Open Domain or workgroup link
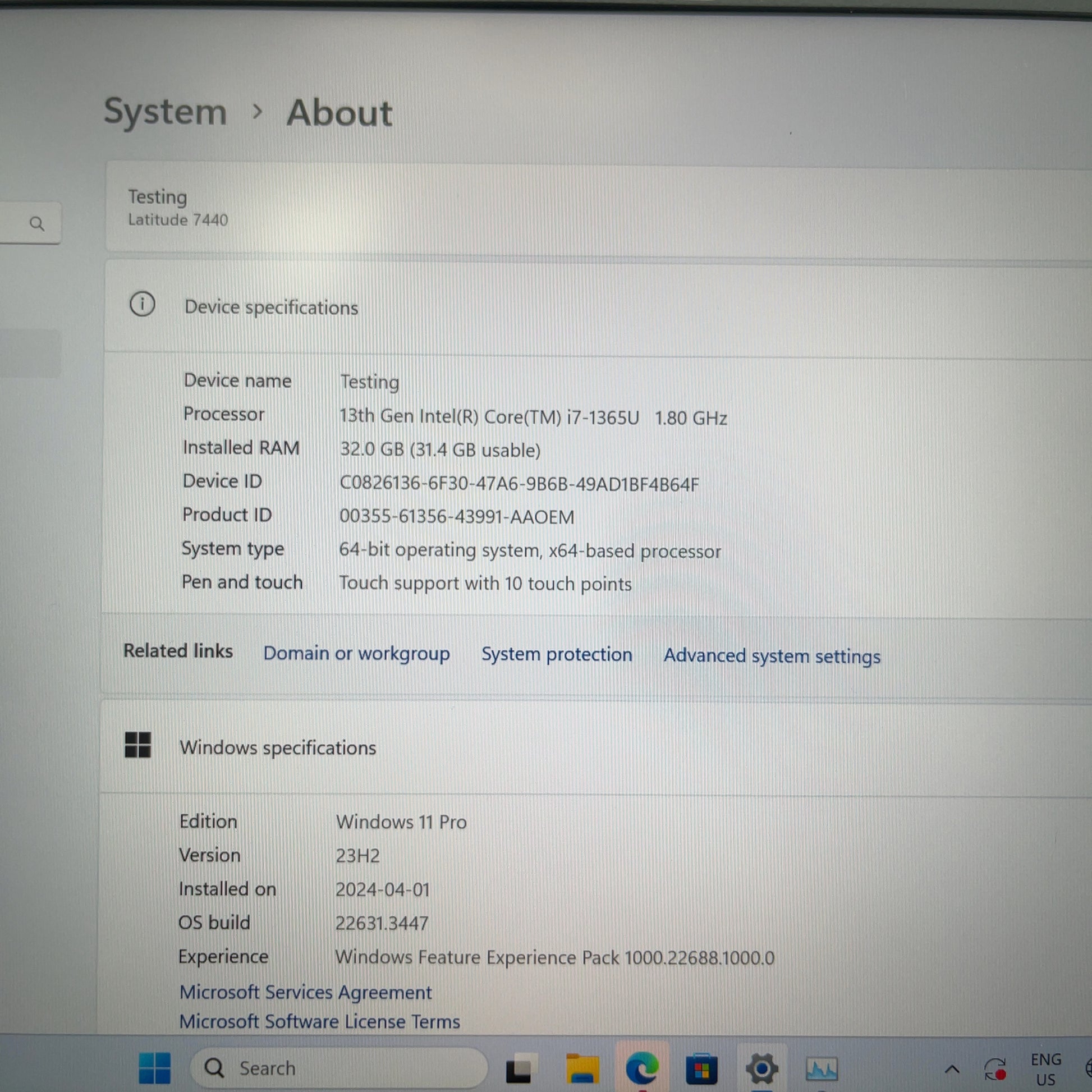1092x1092 pixels. coord(357,653)
